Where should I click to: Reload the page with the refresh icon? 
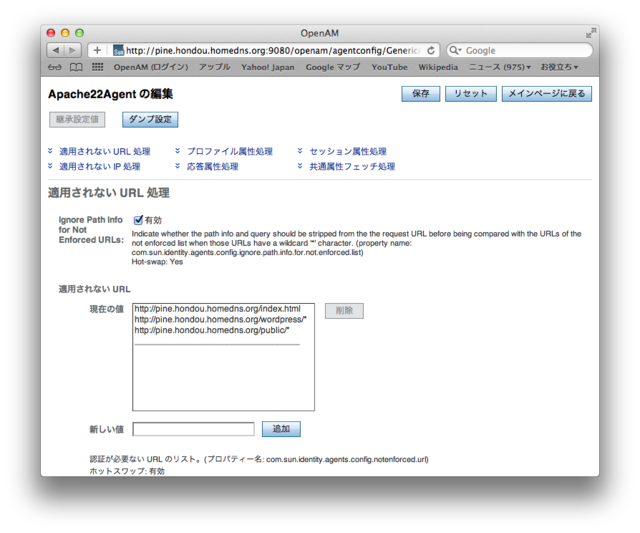click(x=431, y=50)
